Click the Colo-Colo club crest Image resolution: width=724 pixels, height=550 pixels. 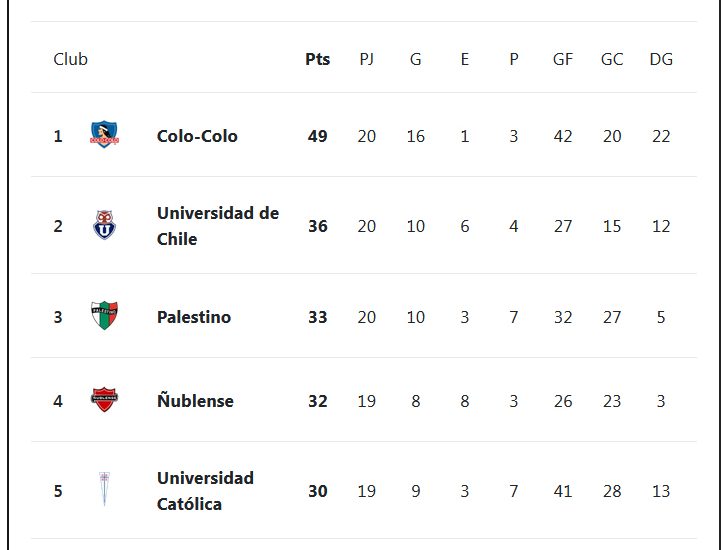(104, 134)
